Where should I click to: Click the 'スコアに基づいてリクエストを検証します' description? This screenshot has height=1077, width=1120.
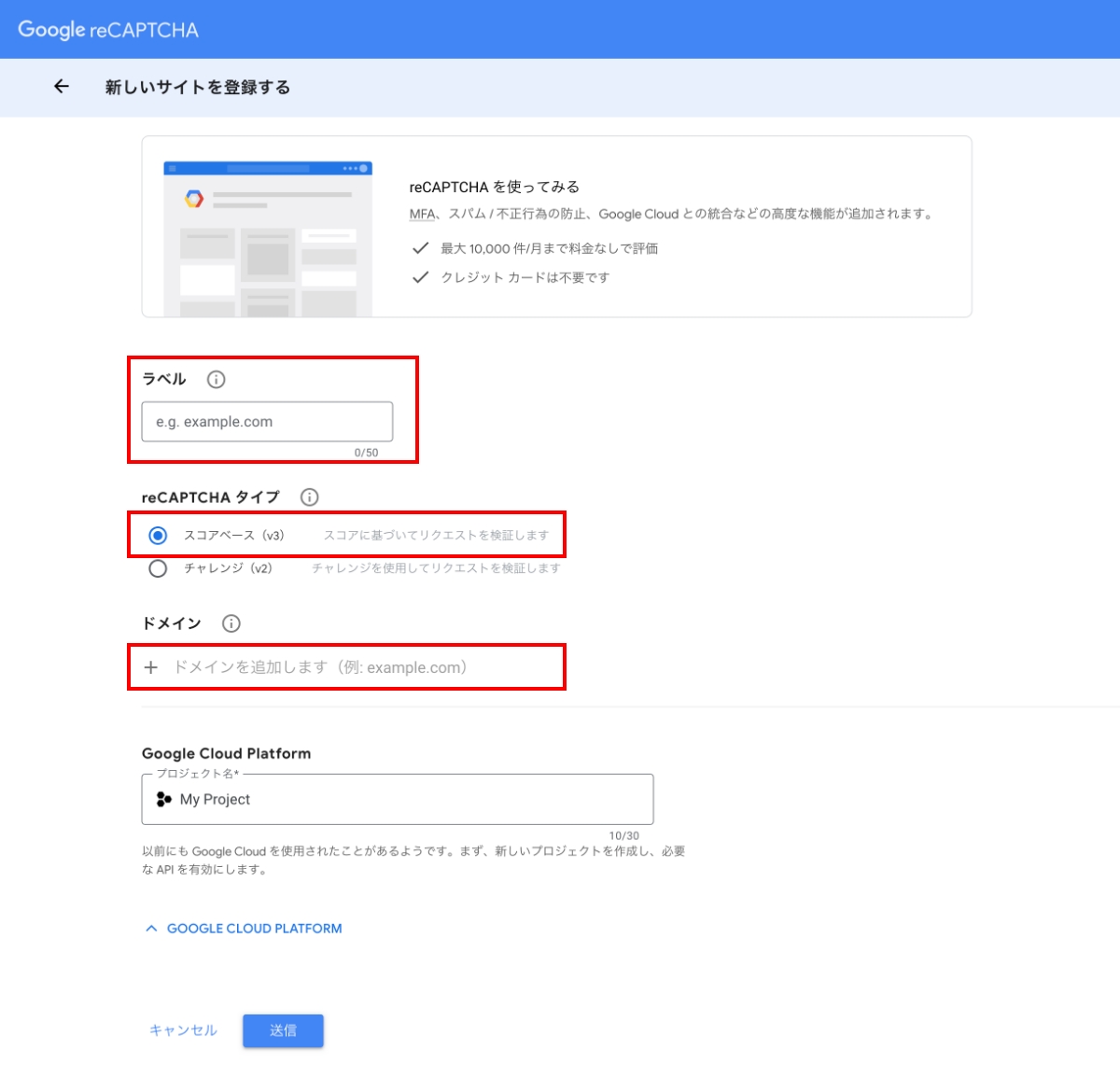[x=436, y=536]
